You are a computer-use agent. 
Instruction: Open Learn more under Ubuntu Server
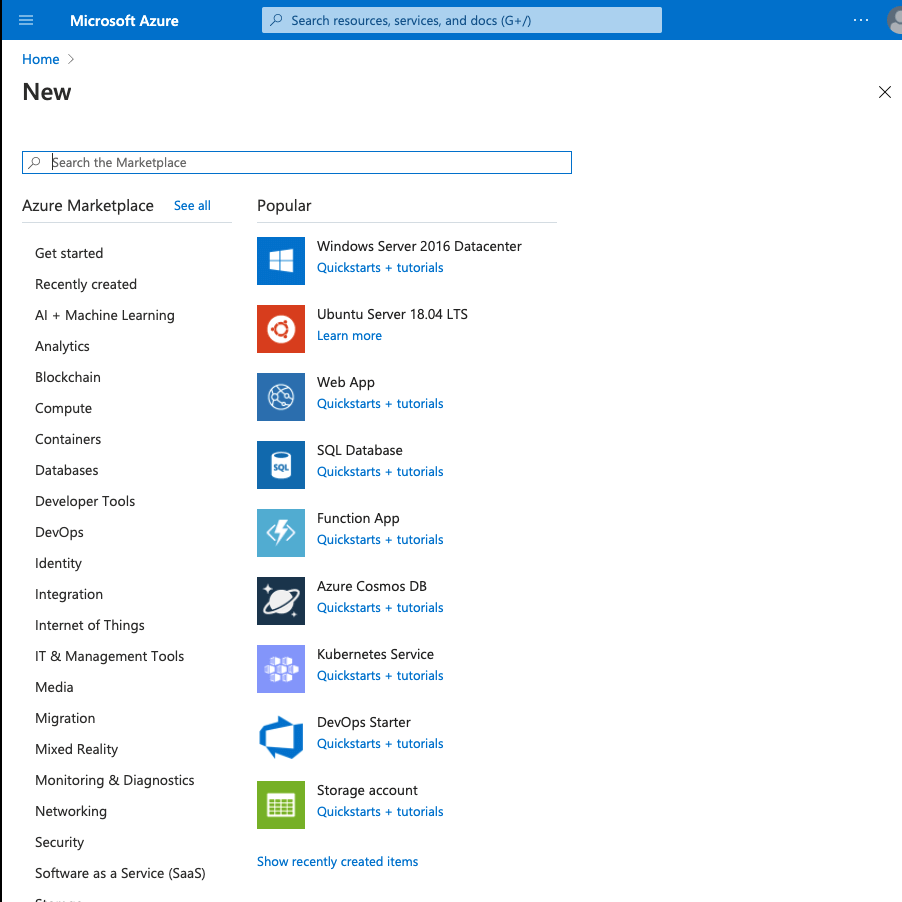click(349, 335)
